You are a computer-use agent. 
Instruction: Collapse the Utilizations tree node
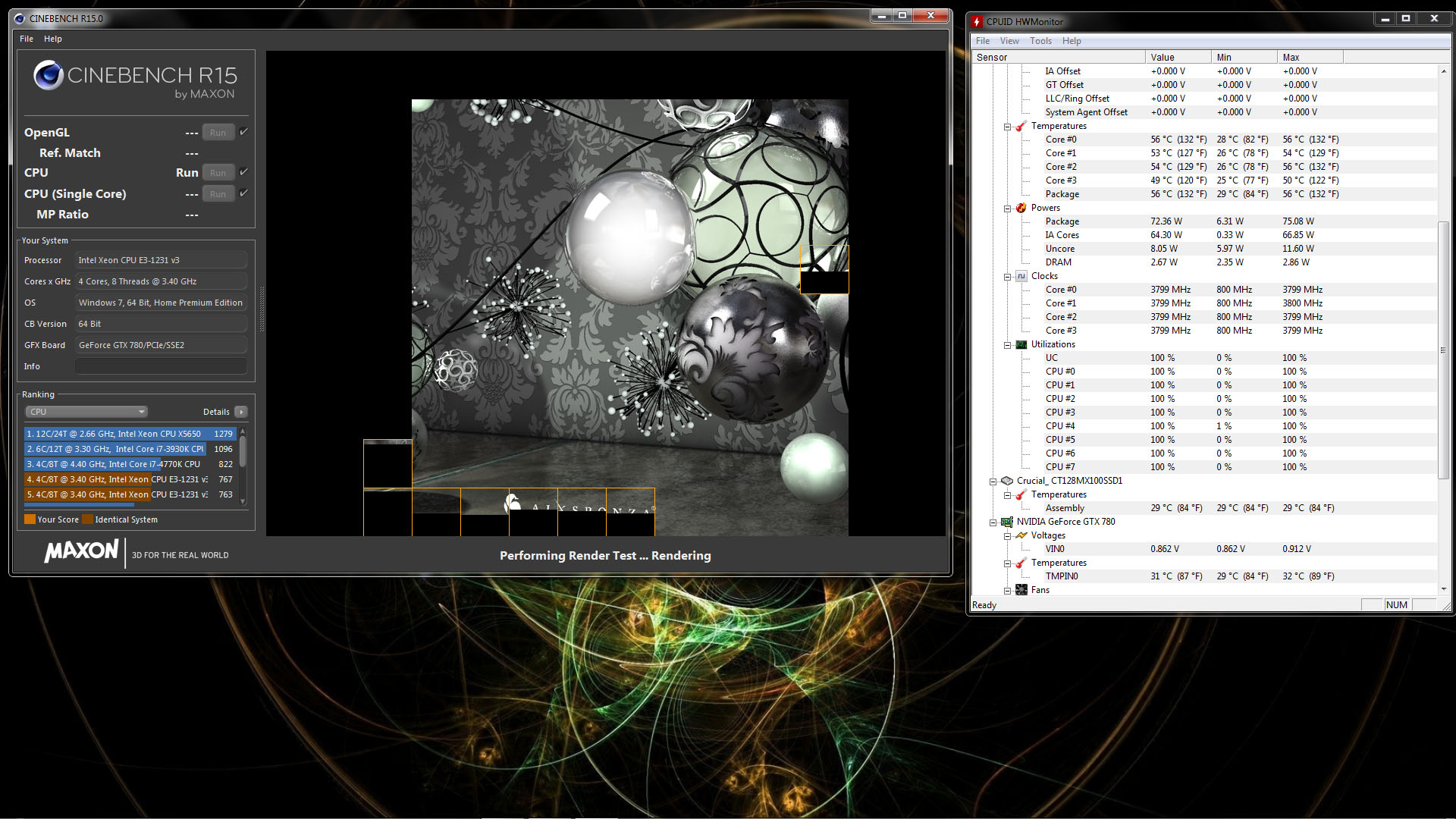[x=1007, y=345]
